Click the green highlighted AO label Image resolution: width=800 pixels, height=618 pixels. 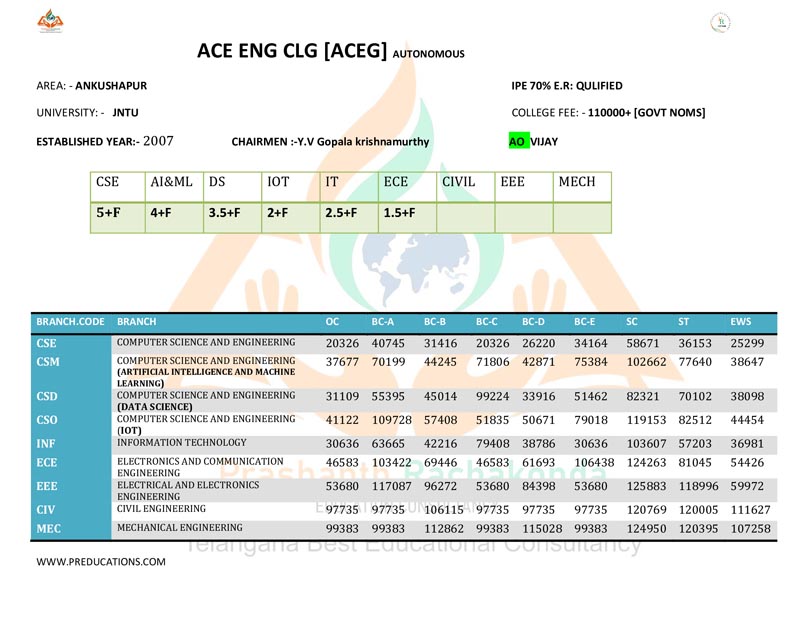tap(518, 141)
